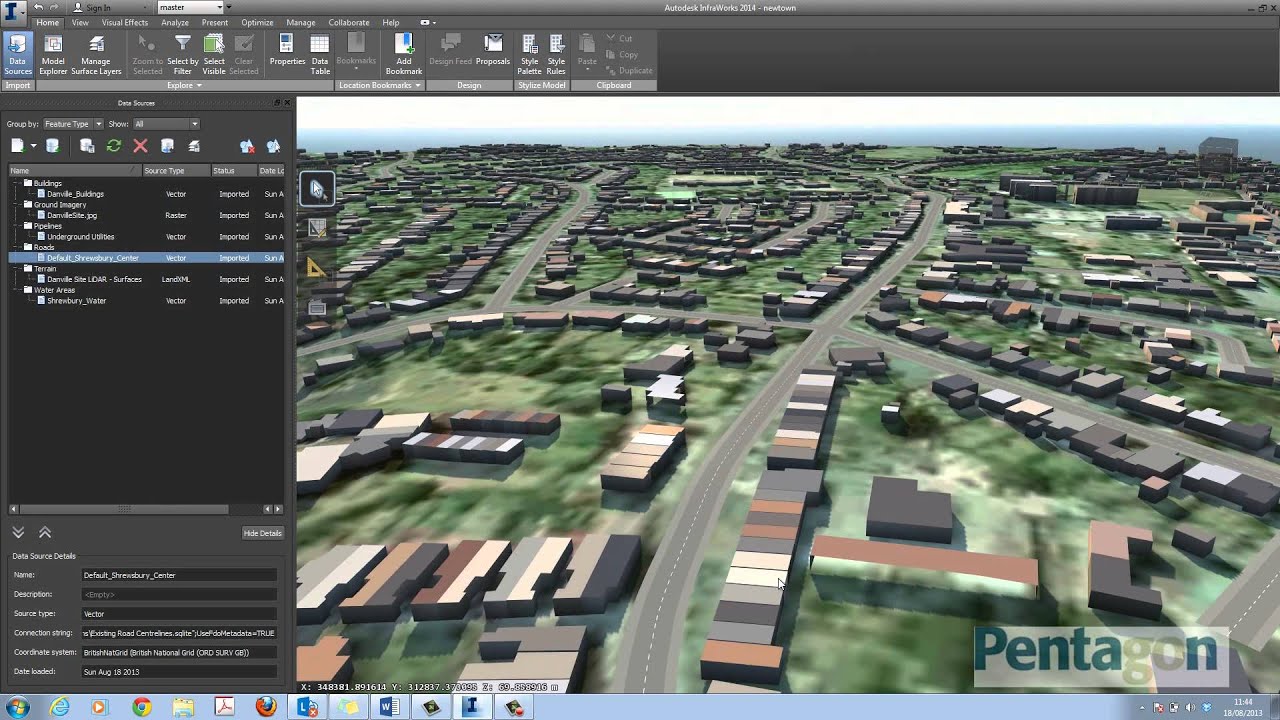1280x720 pixels.
Task: Open the Style Rules editor
Action: click(x=556, y=55)
